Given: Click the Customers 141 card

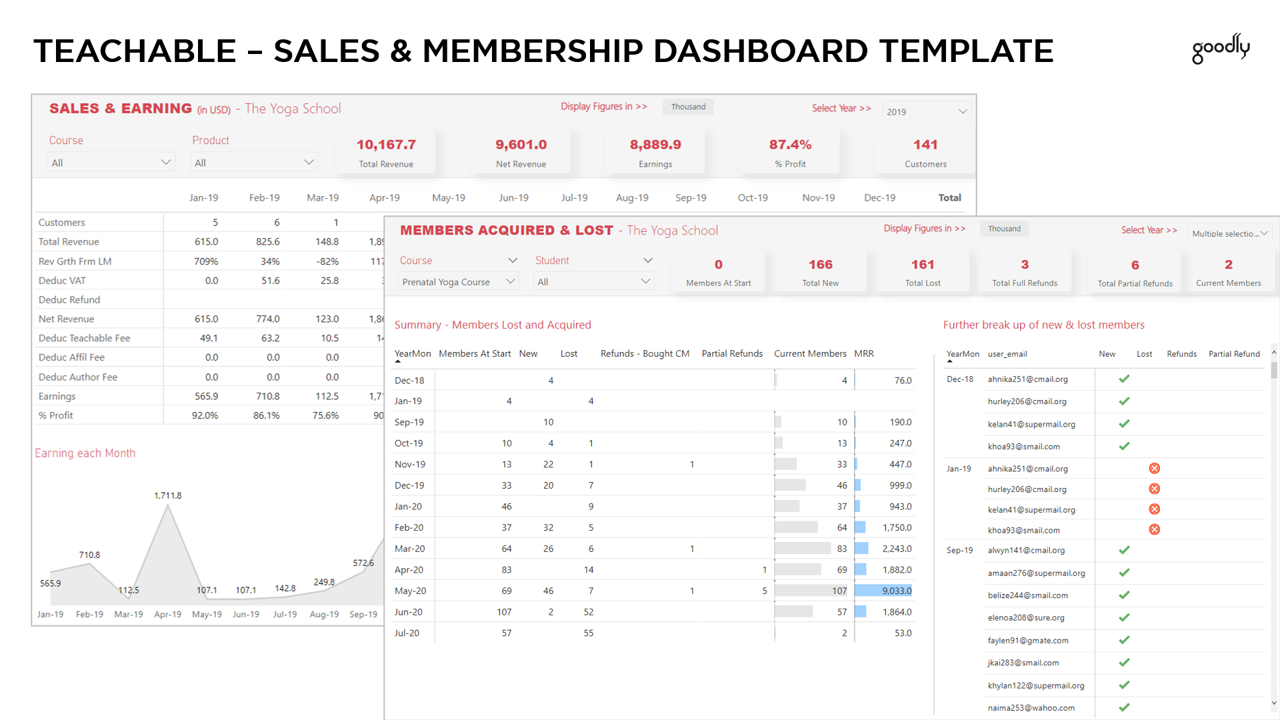Looking at the screenshot, I should 925,153.
